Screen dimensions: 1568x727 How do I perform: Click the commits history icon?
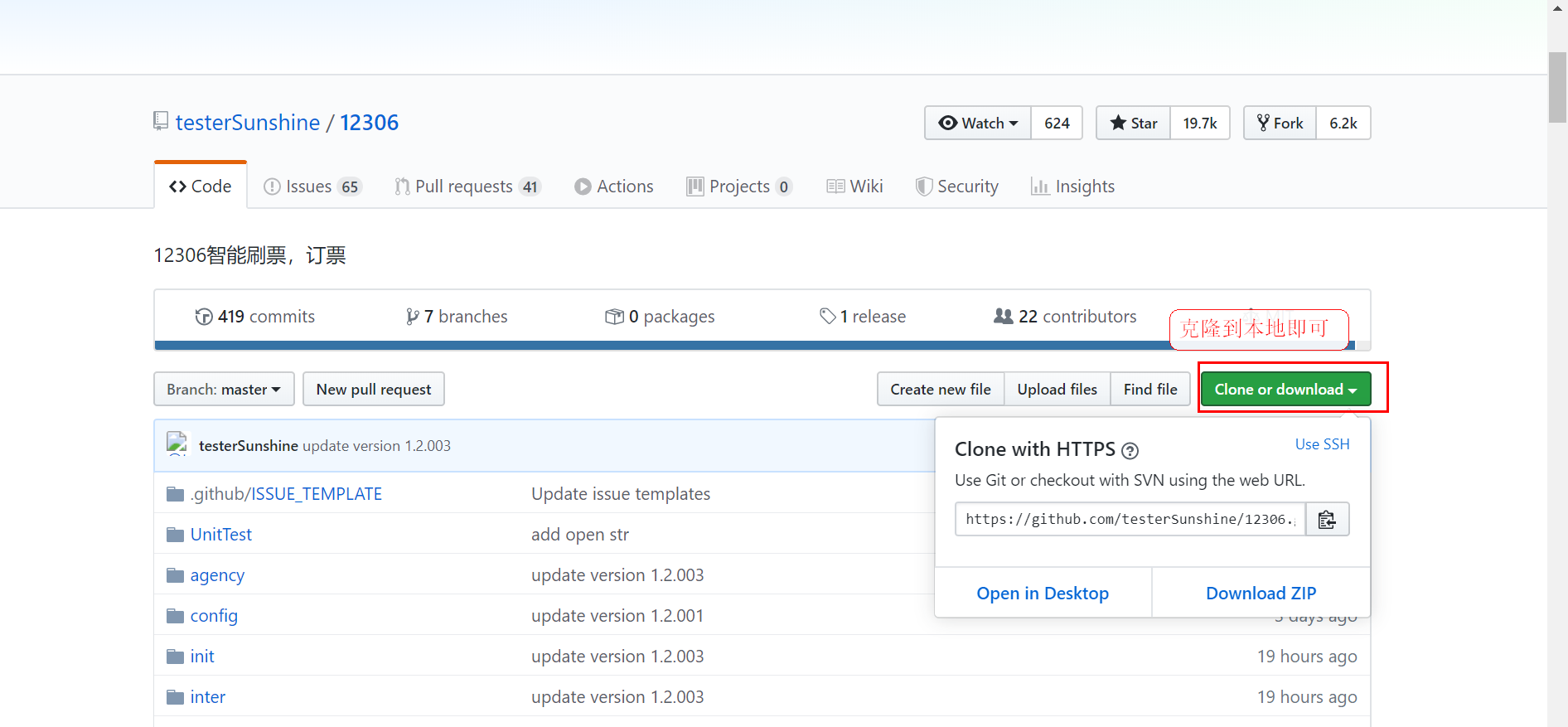tap(204, 317)
